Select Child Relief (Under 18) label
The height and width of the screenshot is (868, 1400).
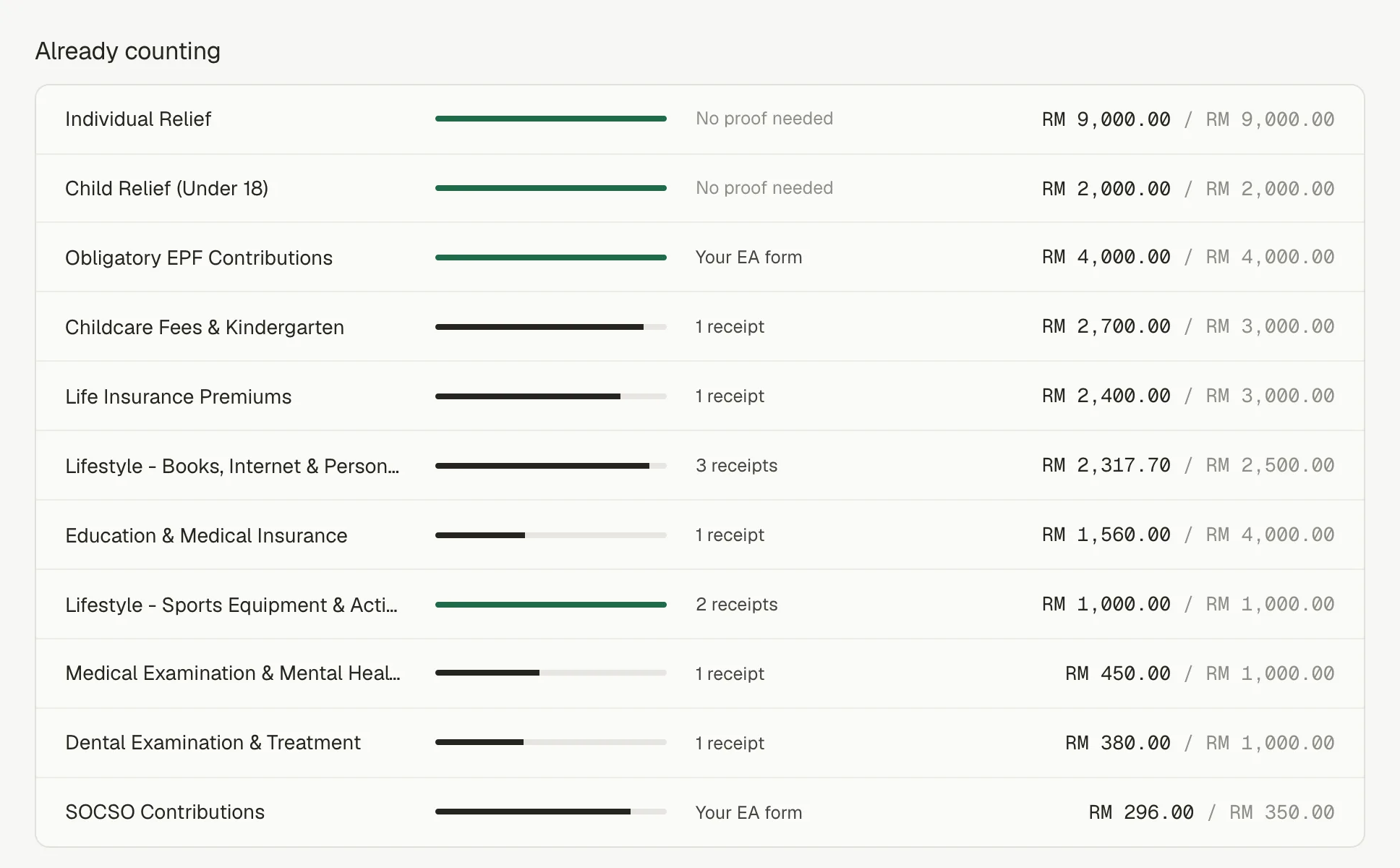(166, 188)
